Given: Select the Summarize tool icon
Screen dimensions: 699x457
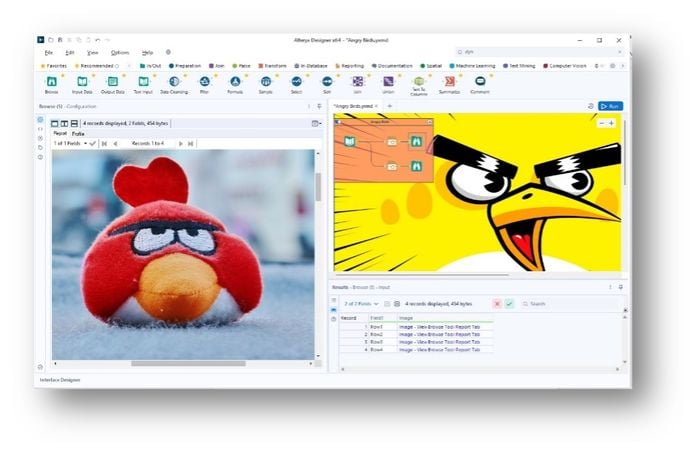Looking at the screenshot, I should [449, 82].
